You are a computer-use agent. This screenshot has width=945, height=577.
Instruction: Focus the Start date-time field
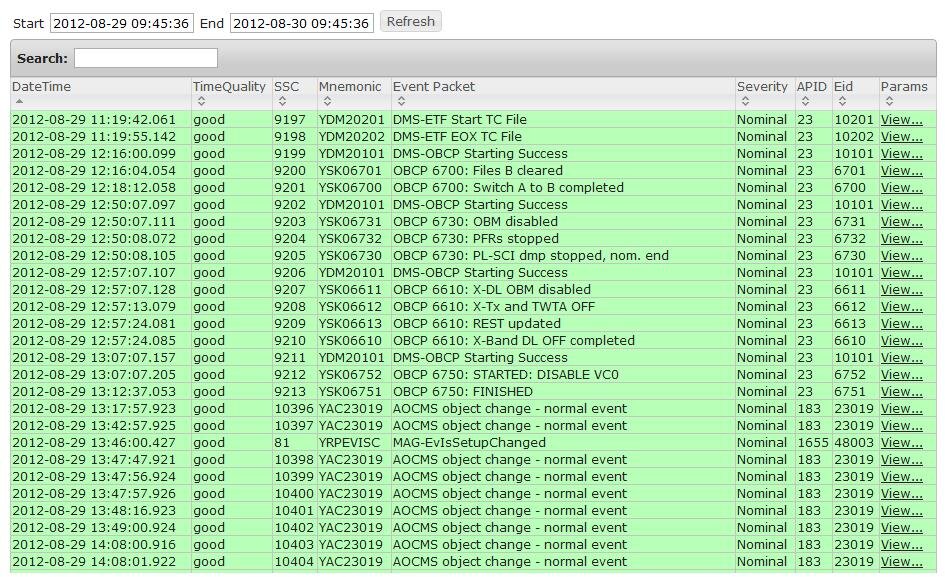tap(122, 24)
